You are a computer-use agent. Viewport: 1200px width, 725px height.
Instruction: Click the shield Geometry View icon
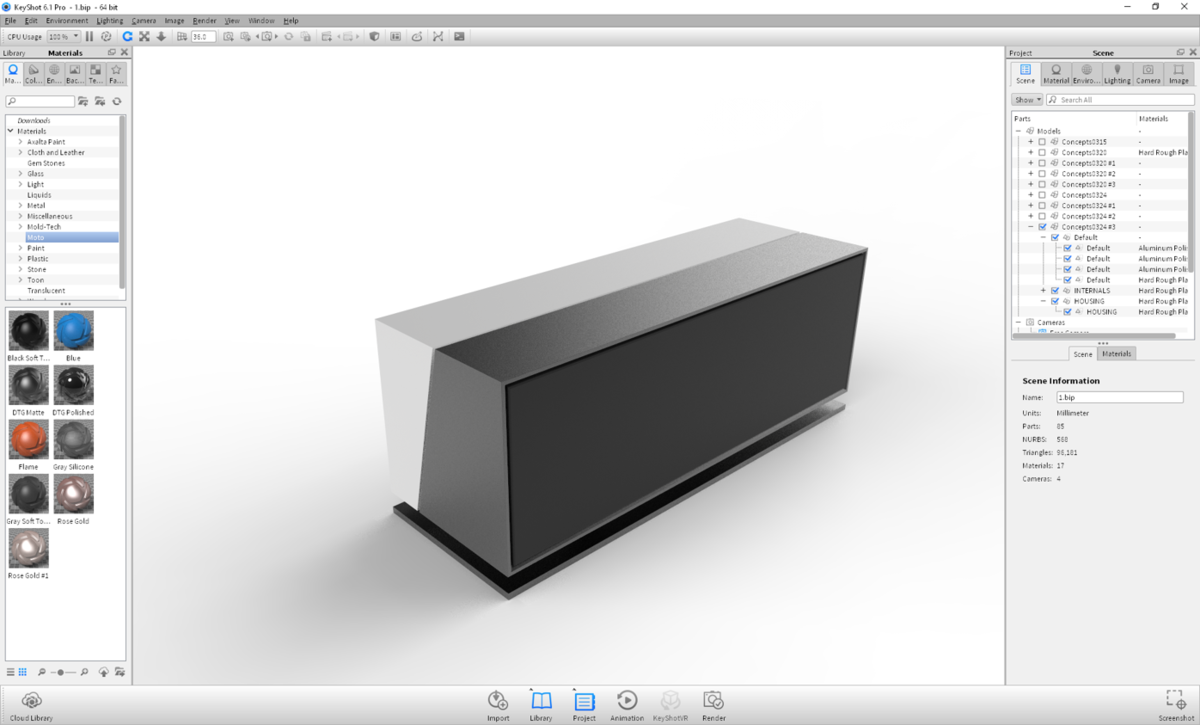pyautogui.click(x=375, y=36)
